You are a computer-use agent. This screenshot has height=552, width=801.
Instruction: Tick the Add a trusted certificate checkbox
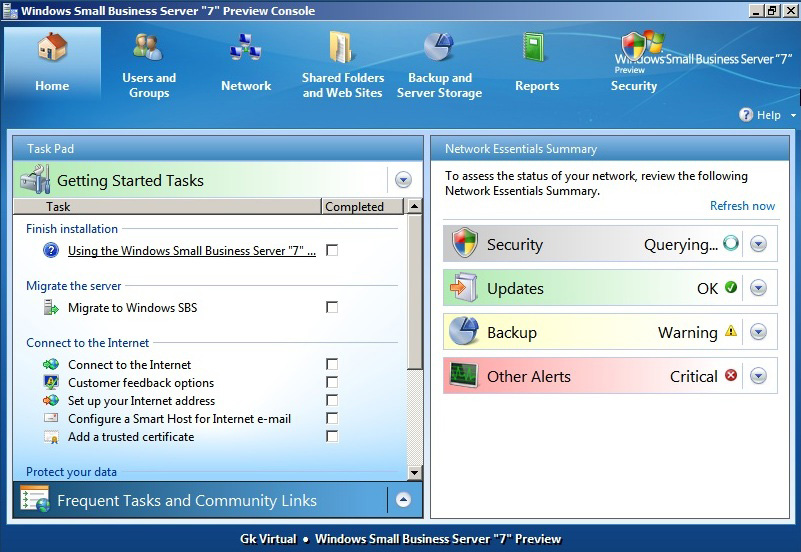(332, 437)
